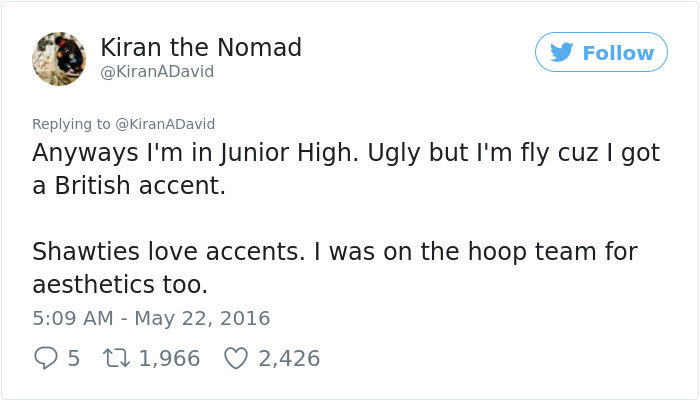This screenshot has width=700, height=401.
Task: Click the 5:09 AM timestamp
Action: 70,319
